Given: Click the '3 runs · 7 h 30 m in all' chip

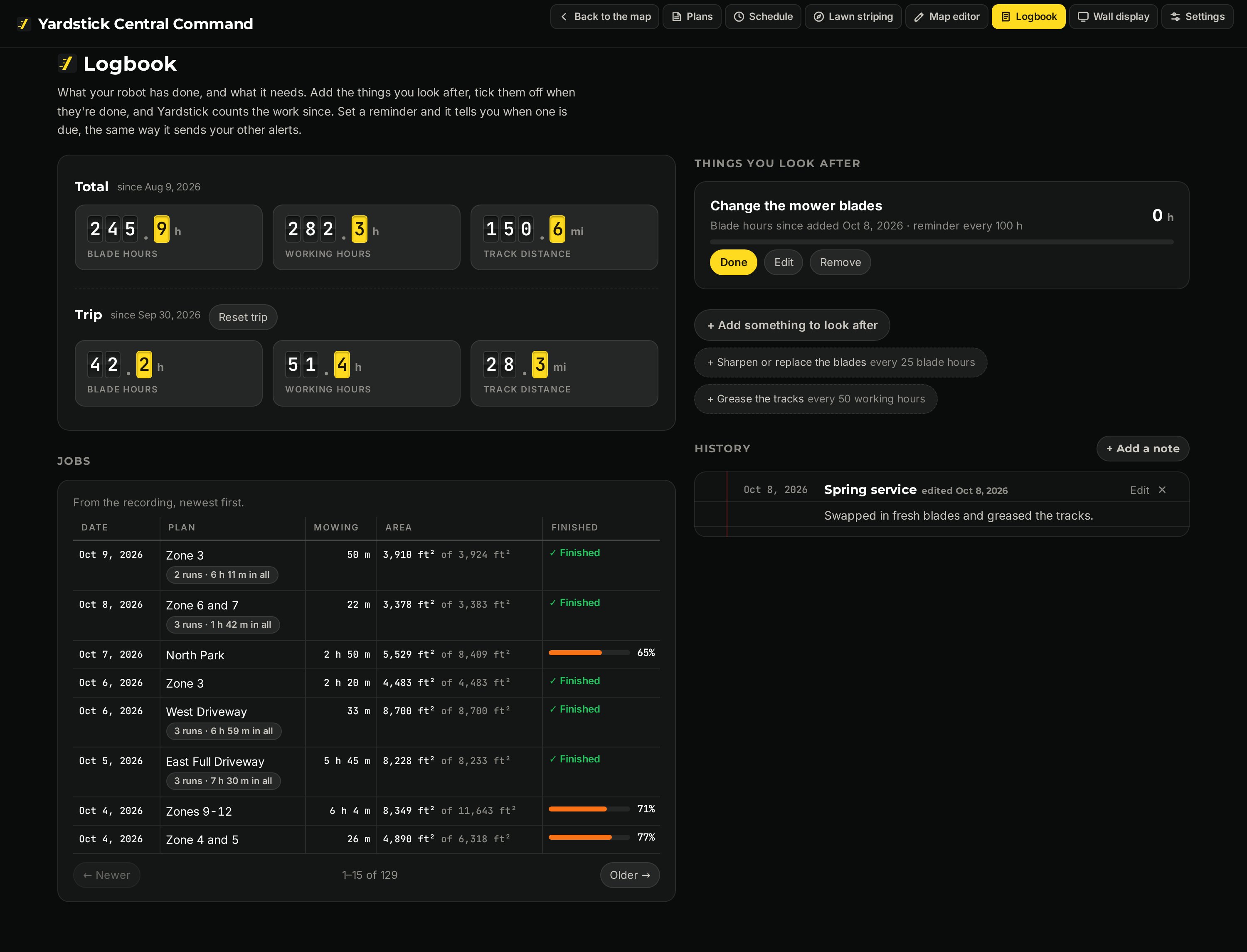Looking at the screenshot, I should 223,781.
